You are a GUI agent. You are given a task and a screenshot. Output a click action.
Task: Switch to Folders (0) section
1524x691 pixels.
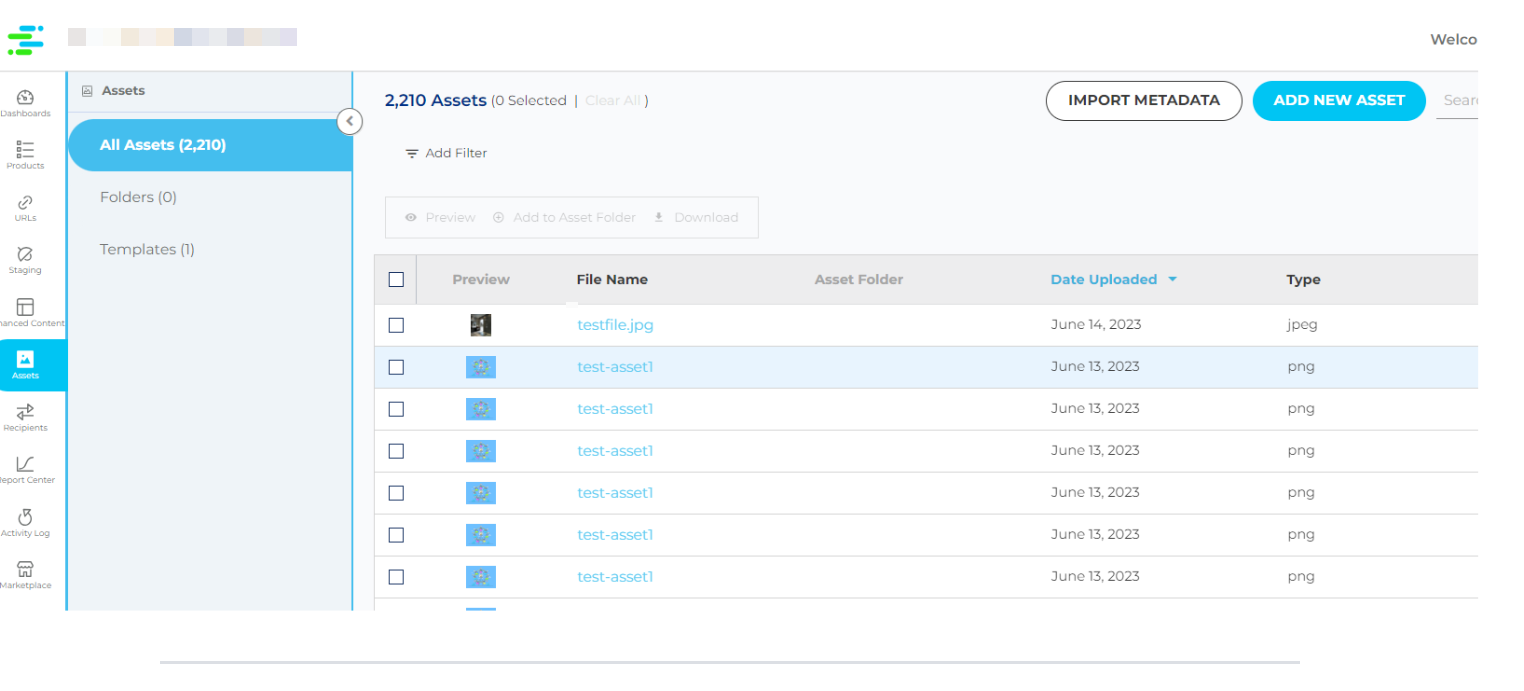click(138, 197)
